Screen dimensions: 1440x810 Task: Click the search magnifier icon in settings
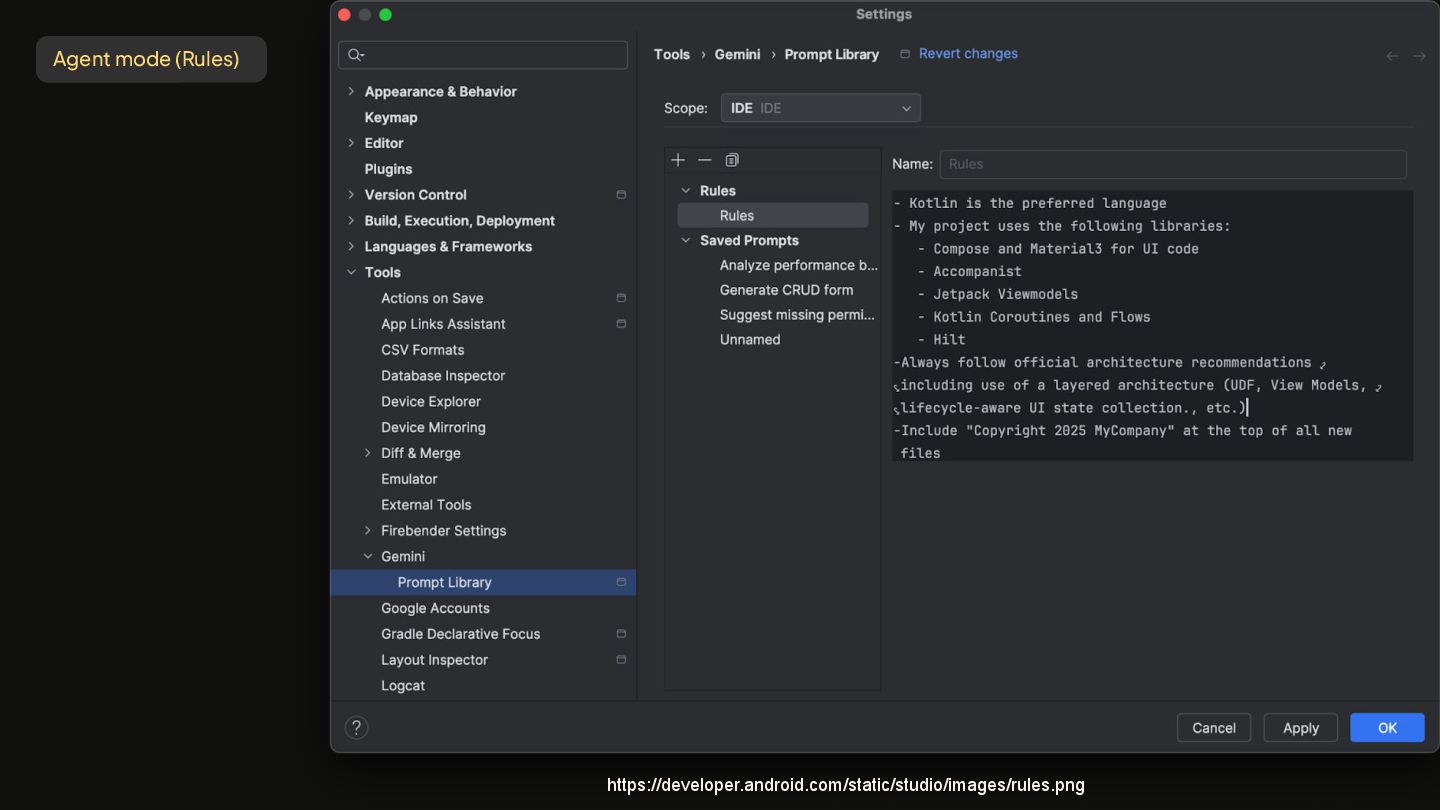pos(355,55)
